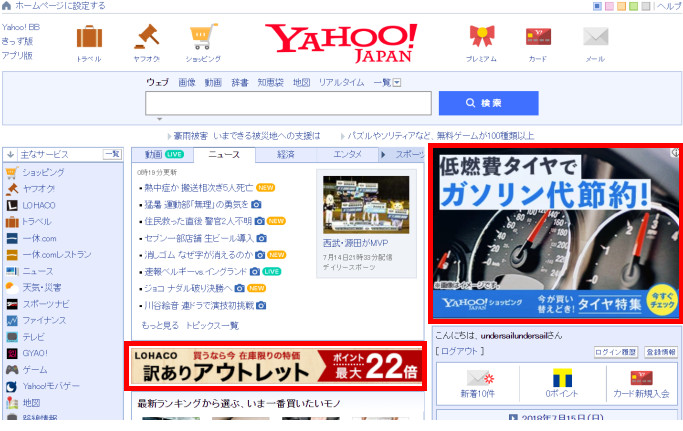Click the ログイン履歴 button
The image size is (683, 431).
tap(616, 352)
